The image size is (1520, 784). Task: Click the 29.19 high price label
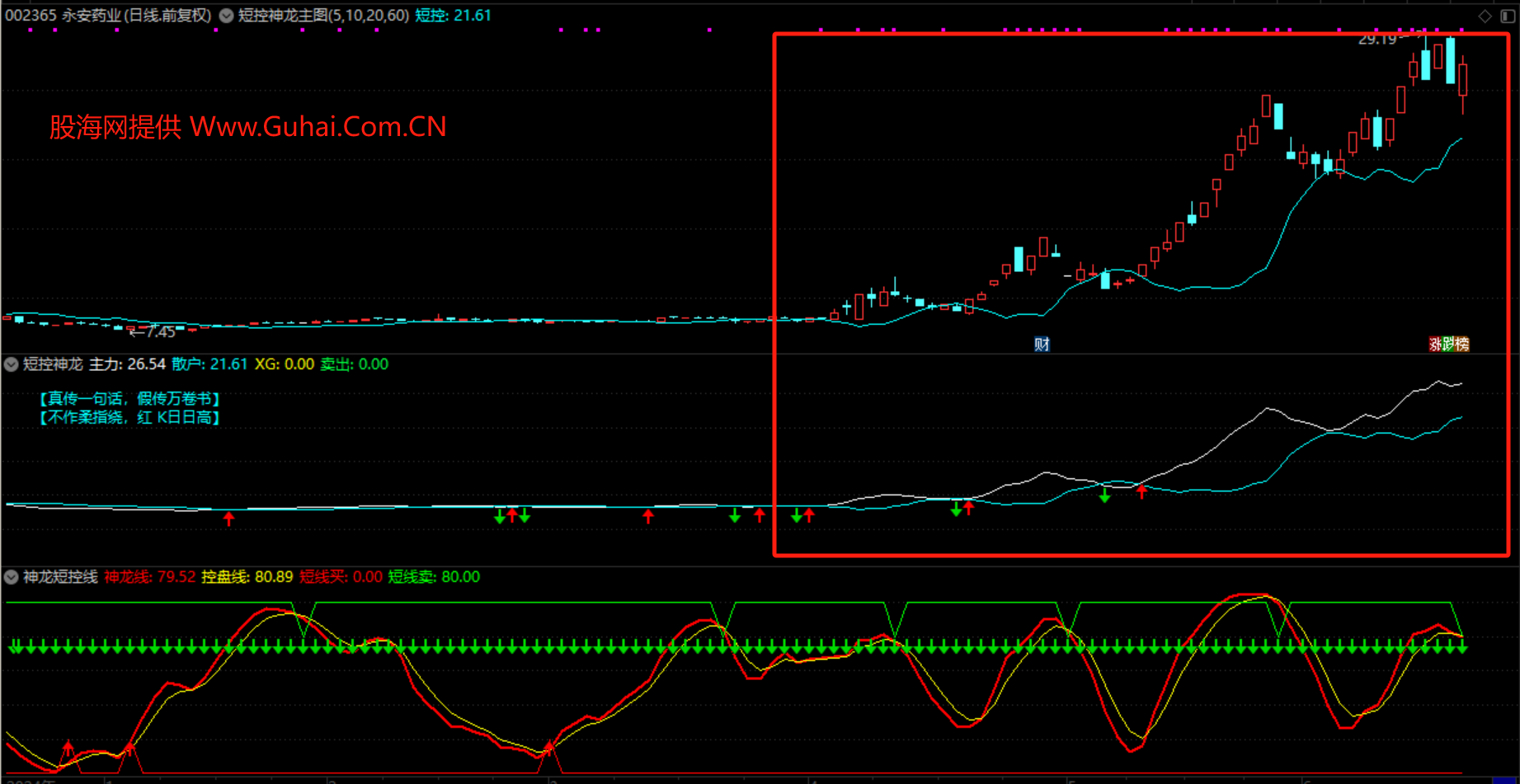coord(1377,39)
